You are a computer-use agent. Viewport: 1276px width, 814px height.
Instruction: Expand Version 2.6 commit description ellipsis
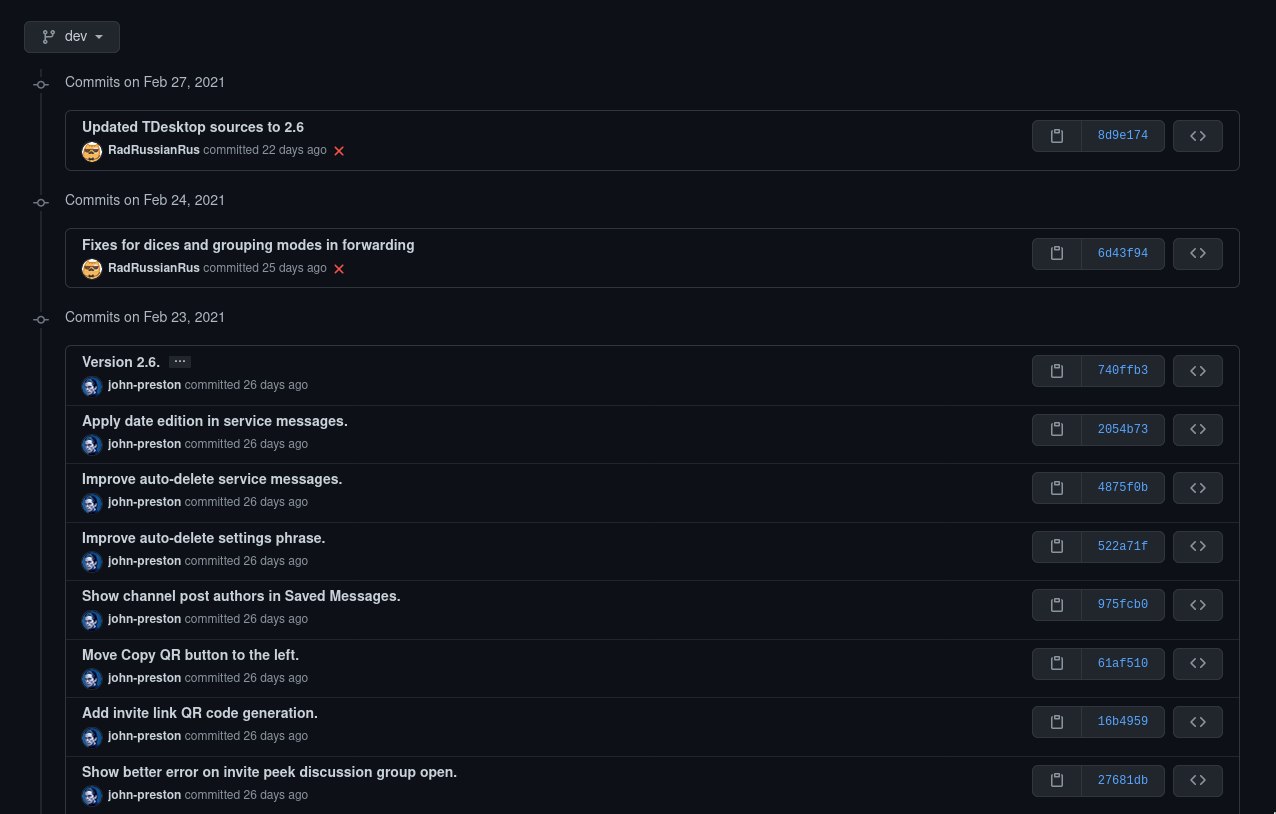click(x=180, y=362)
